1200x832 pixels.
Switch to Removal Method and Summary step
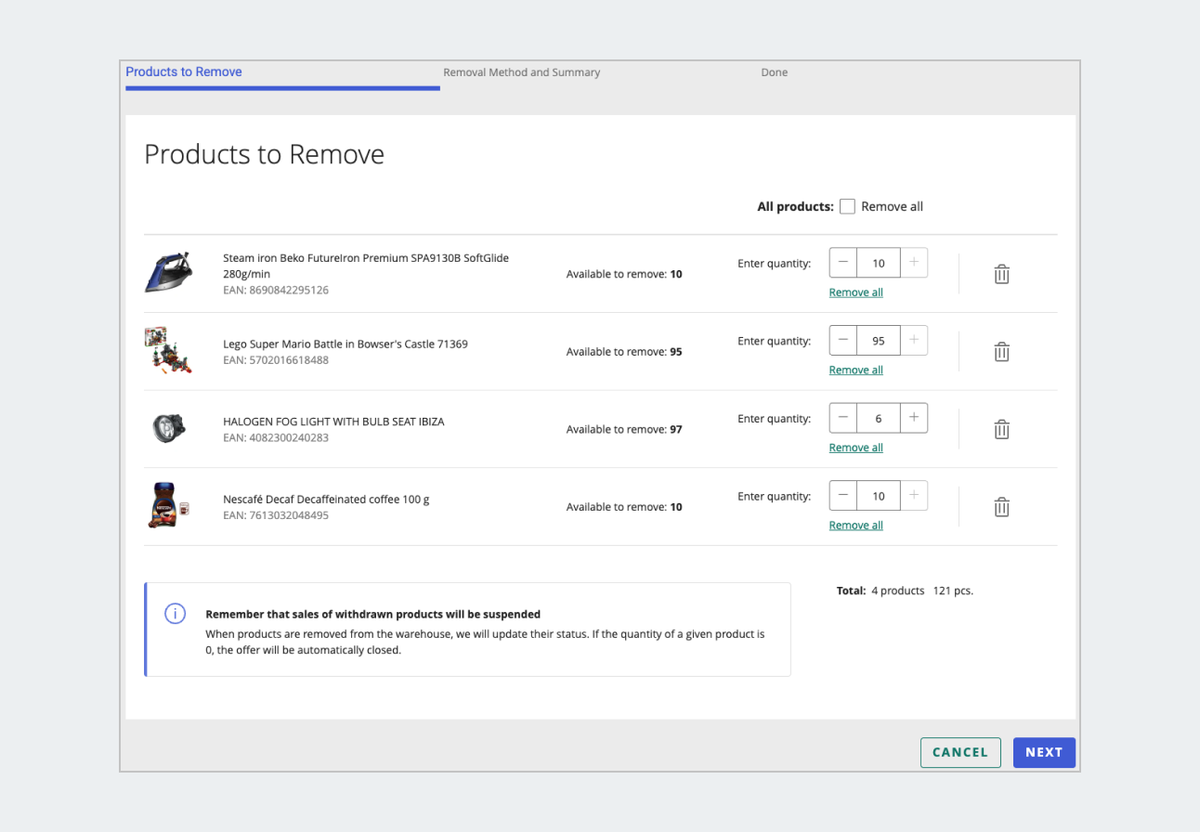(x=521, y=72)
